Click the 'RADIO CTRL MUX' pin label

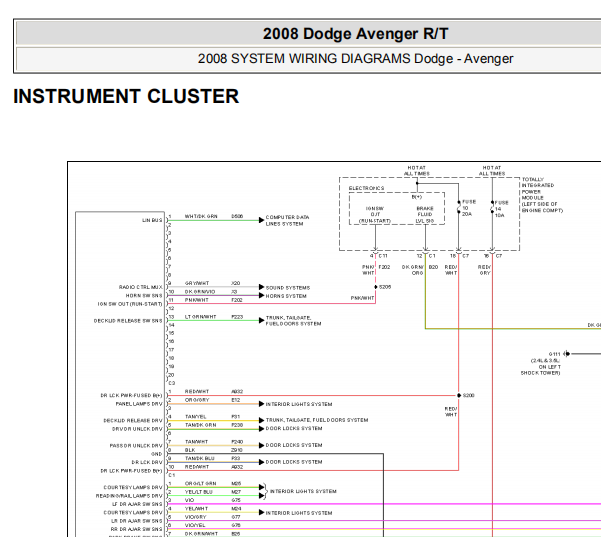pos(141,287)
